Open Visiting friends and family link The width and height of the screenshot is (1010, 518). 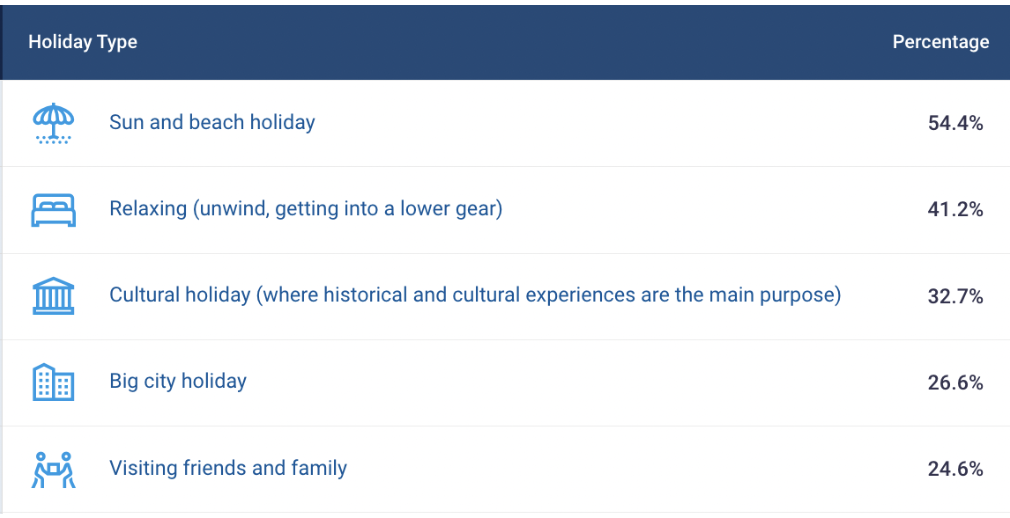[228, 468]
